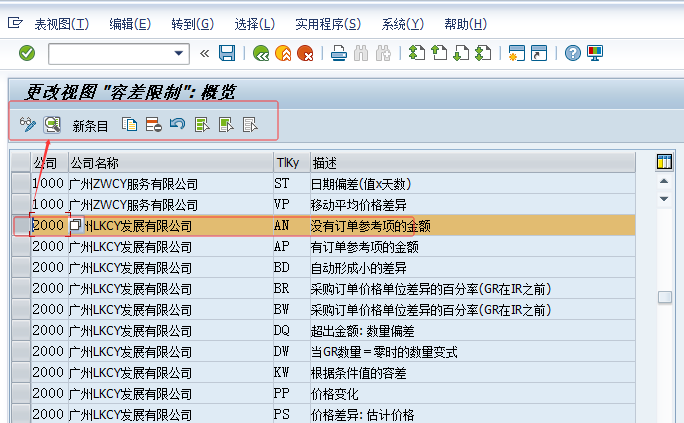Open the 转到(G) menu
This screenshot has height=423, width=684.
192,24
